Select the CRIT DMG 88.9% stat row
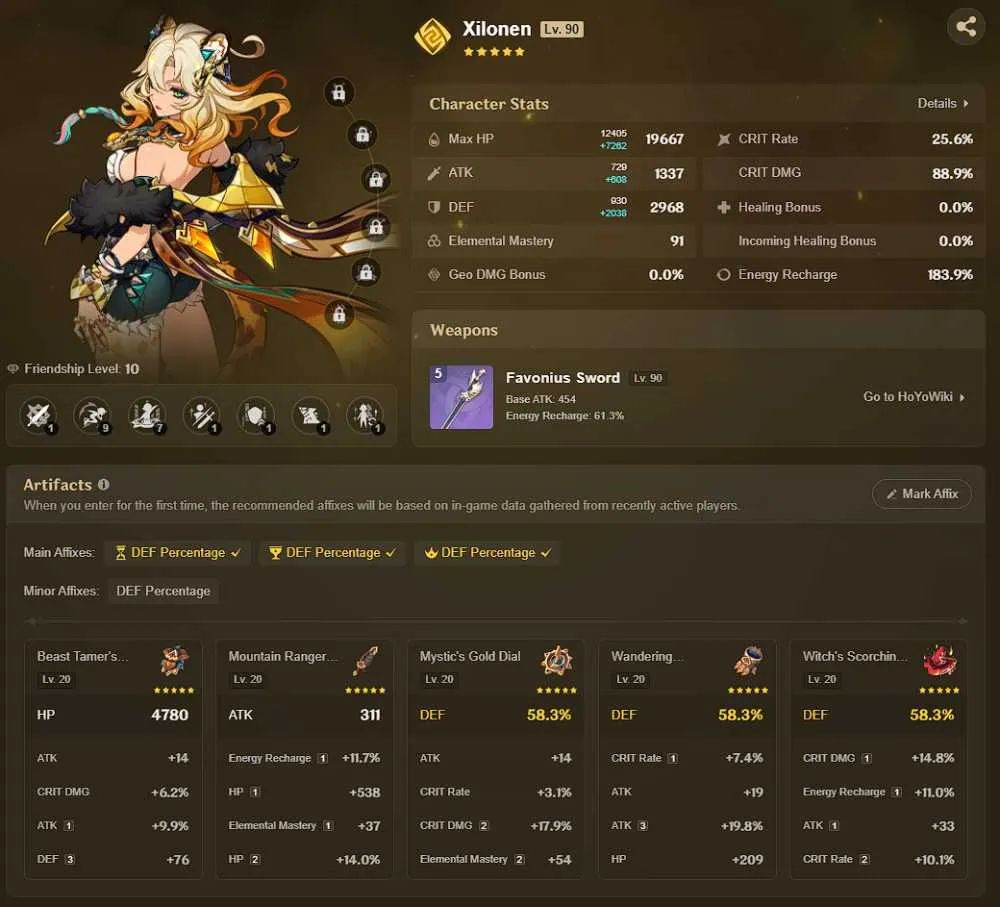Viewport: 1000px width, 907px height. [x=844, y=173]
